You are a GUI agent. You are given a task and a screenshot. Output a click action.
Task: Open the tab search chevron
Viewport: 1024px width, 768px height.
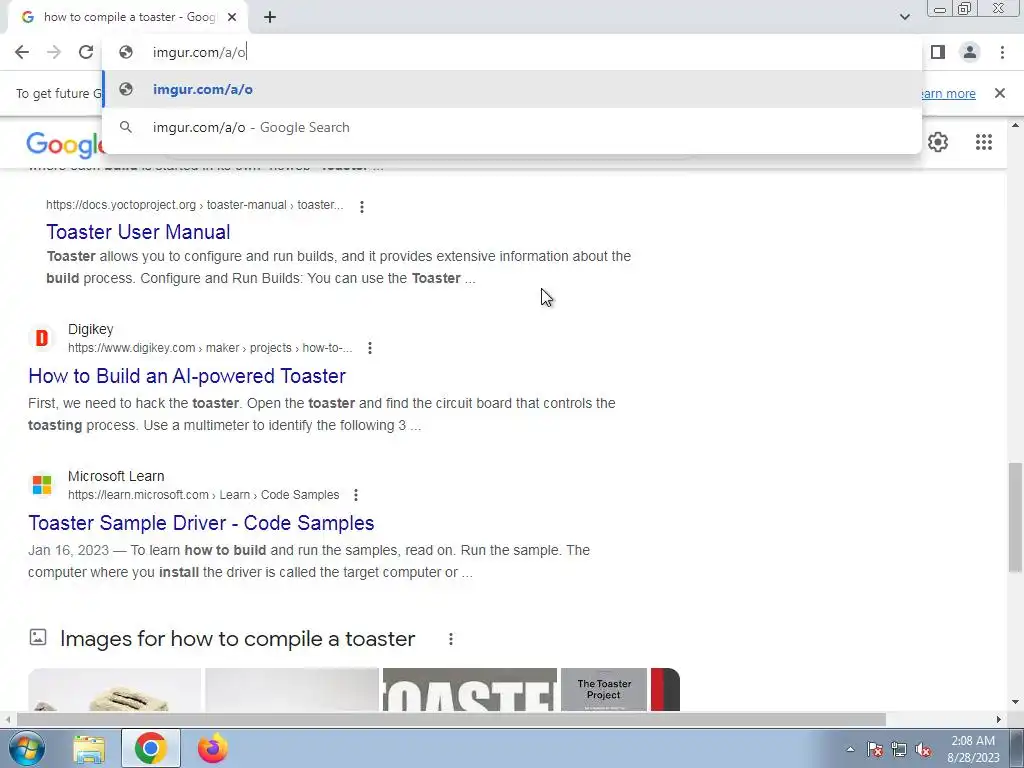(904, 17)
